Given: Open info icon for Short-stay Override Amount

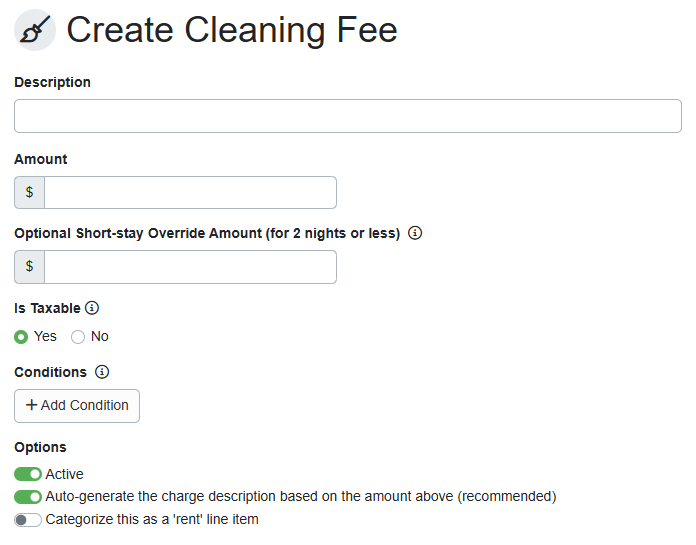Looking at the screenshot, I should pos(415,233).
